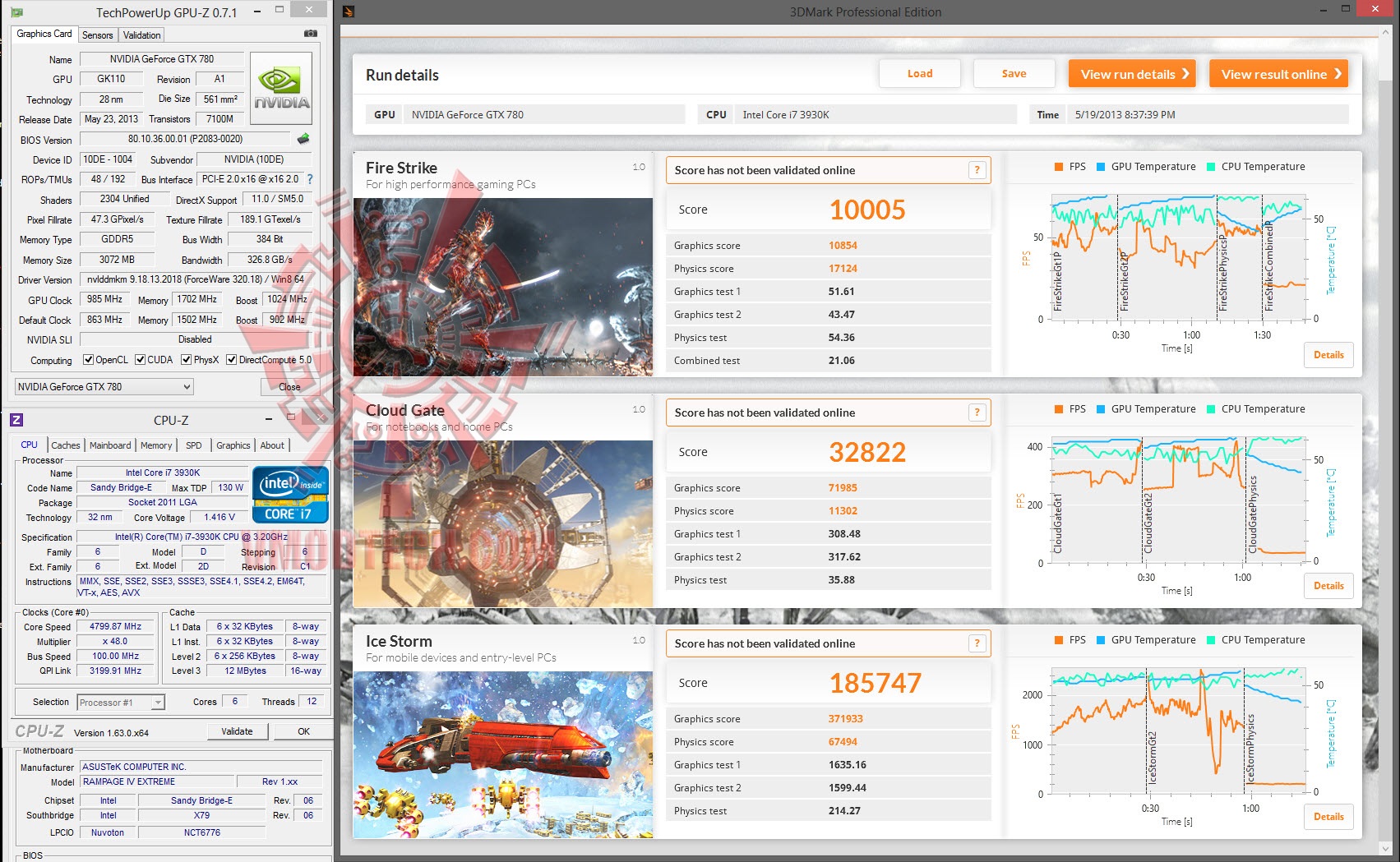Screen dimensions: 1400x862
Task: Click Fire Strike FPS legend orange swatch
Action: pyautogui.click(x=1059, y=167)
